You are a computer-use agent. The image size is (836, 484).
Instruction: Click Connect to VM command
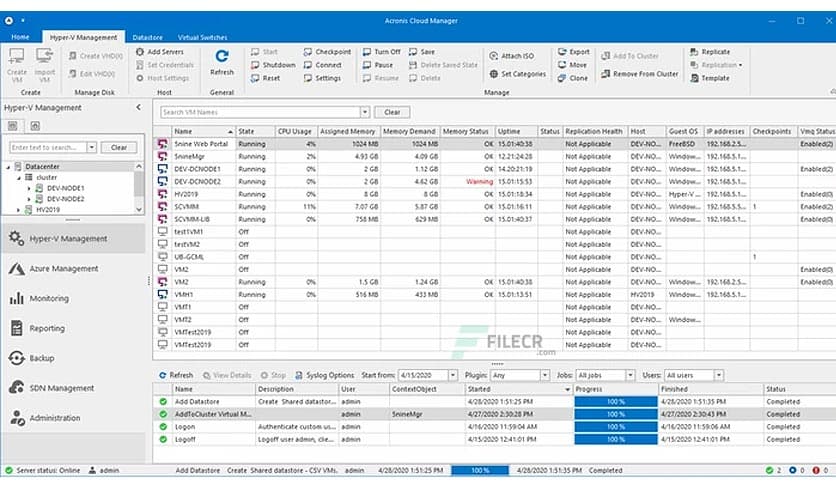pos(323,65)
